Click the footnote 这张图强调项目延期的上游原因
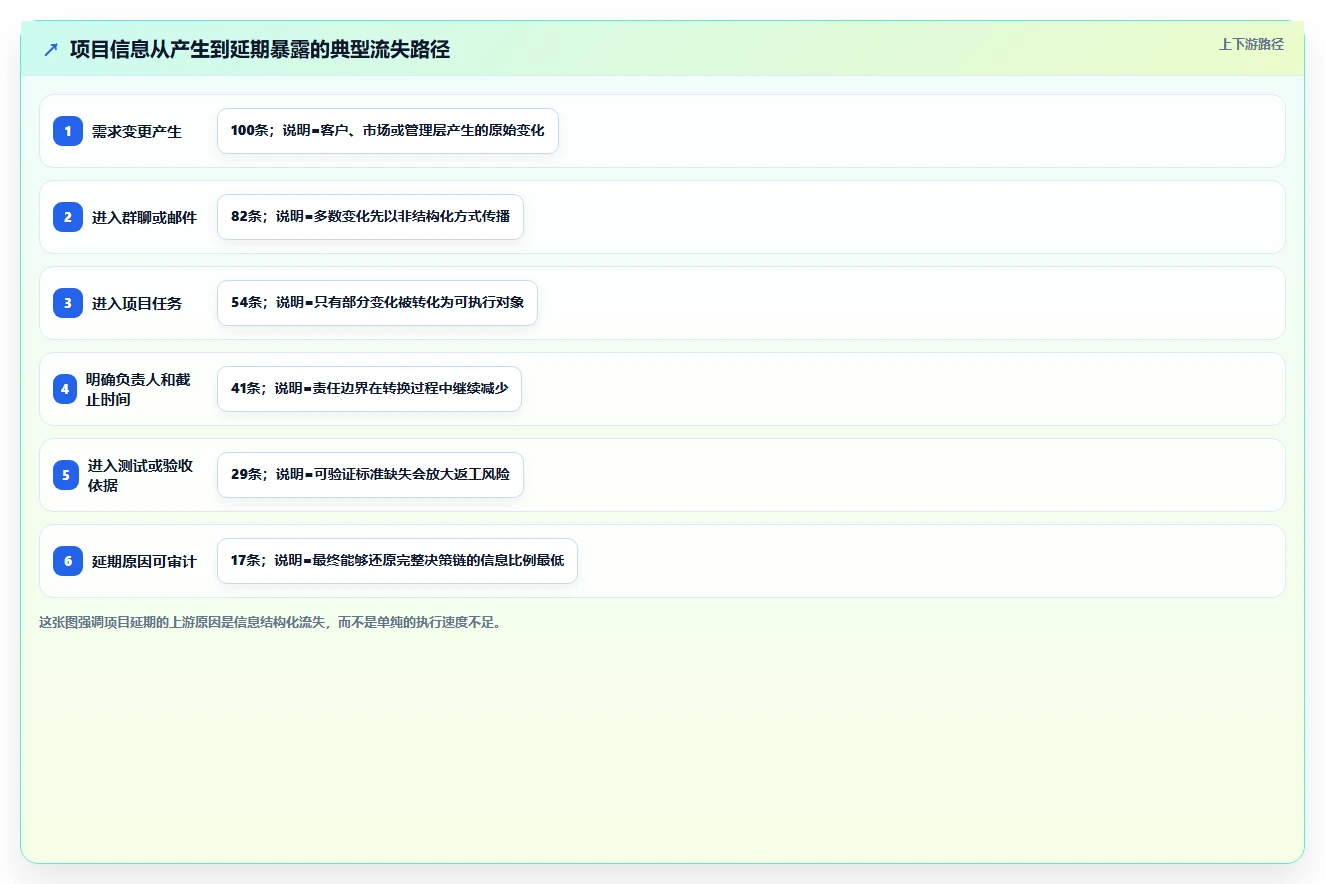1325x884 pixels. click(270, 622)
